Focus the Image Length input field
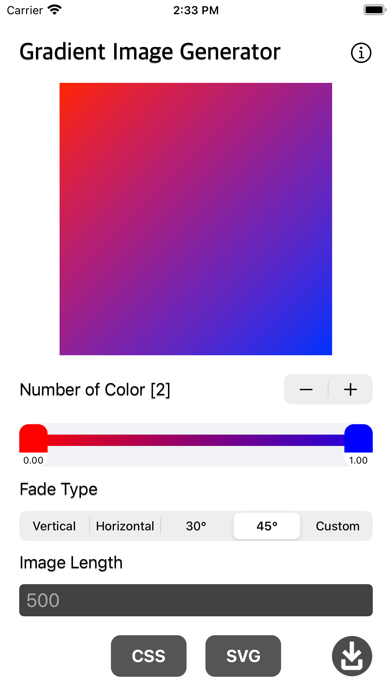Viewport: 392px width, 696px height. pyautogui.click(x=196, y=600)
